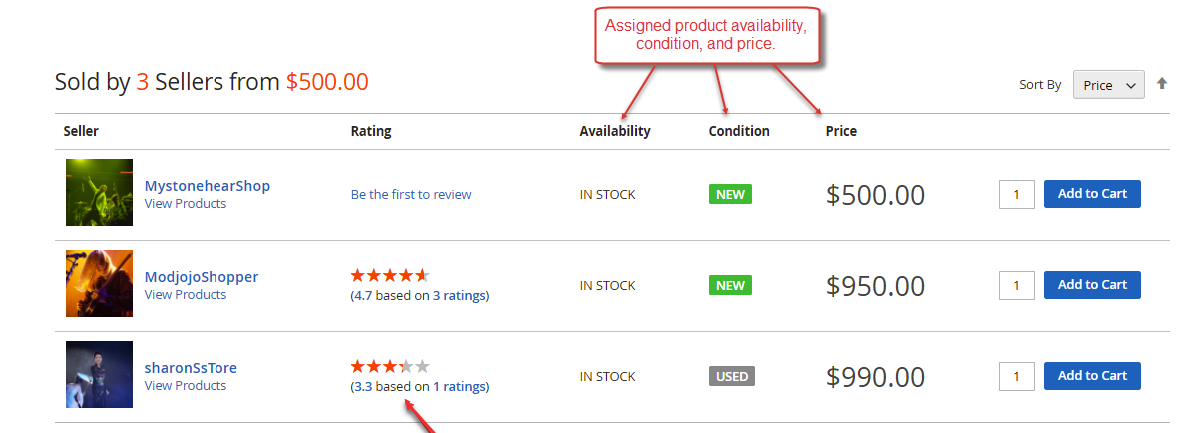This screenshot has width=1204, height=433.
Task: Open the ModjojoShopper seller name link
Action: (x=201, y=277)
